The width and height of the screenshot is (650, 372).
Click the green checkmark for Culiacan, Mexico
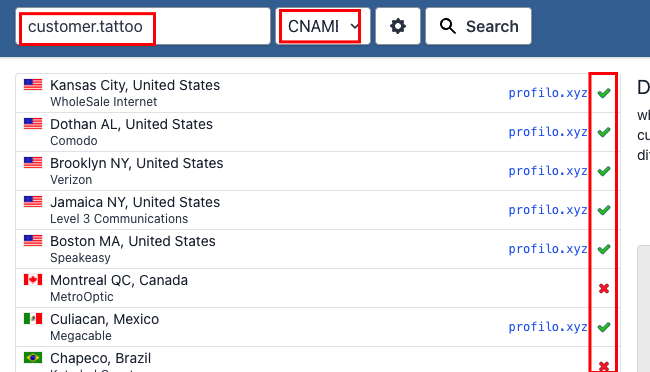click(x=604, y=327)
